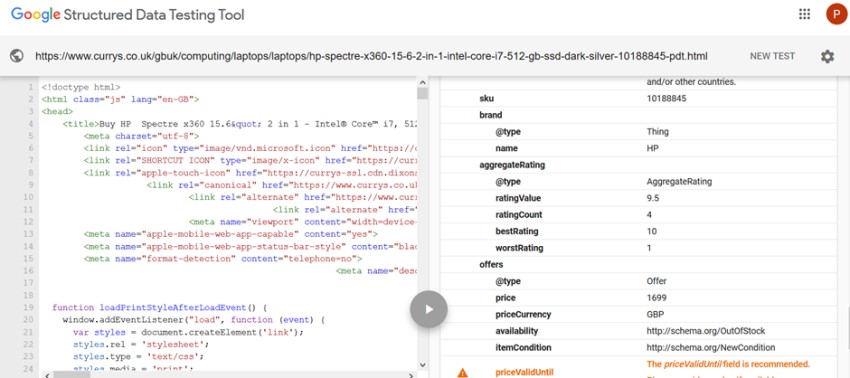
Task: Click the priceValidUntil field is recommended message
Action: point(728,364)
